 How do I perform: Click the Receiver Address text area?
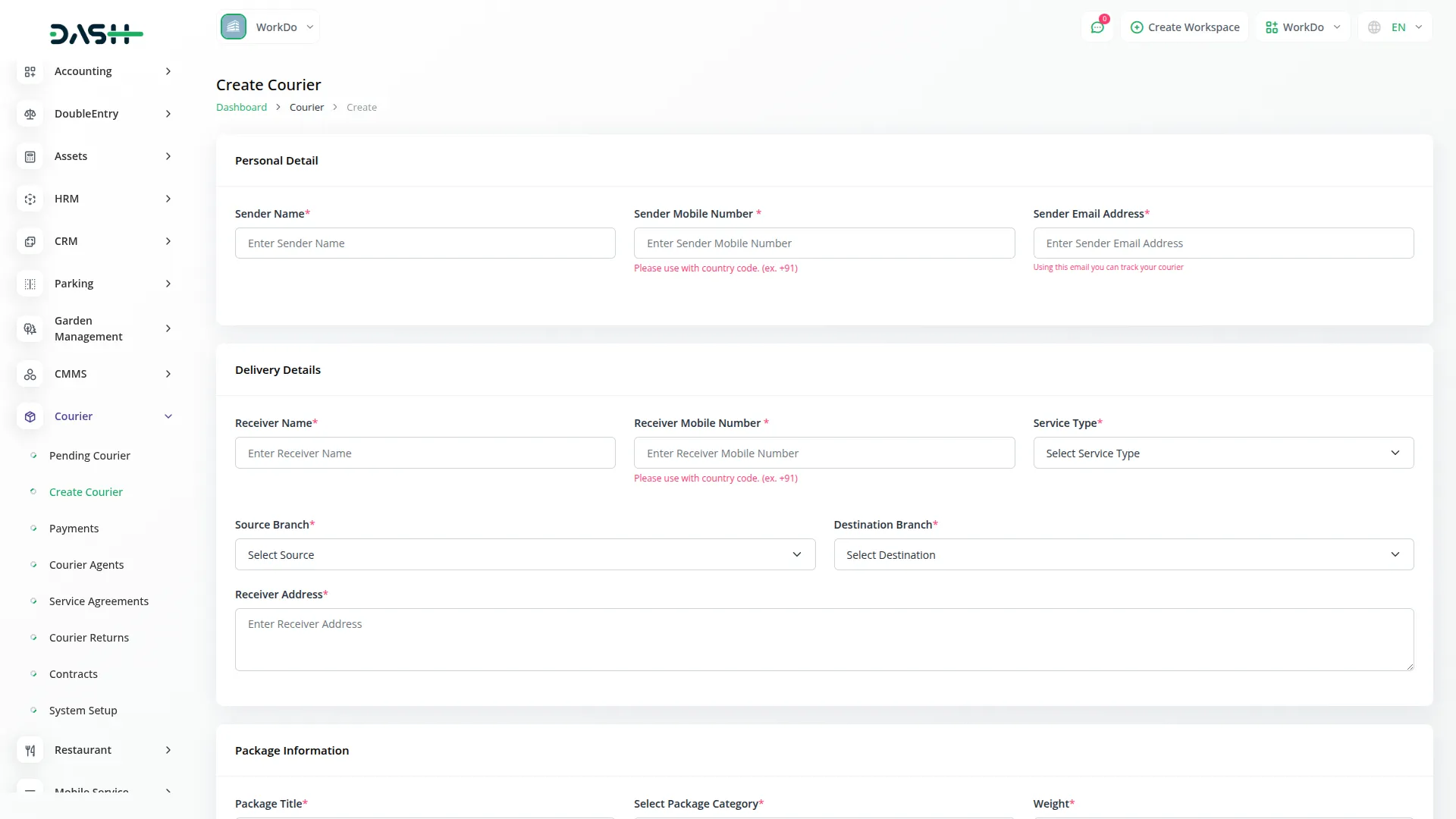click(x=824, y=639)
